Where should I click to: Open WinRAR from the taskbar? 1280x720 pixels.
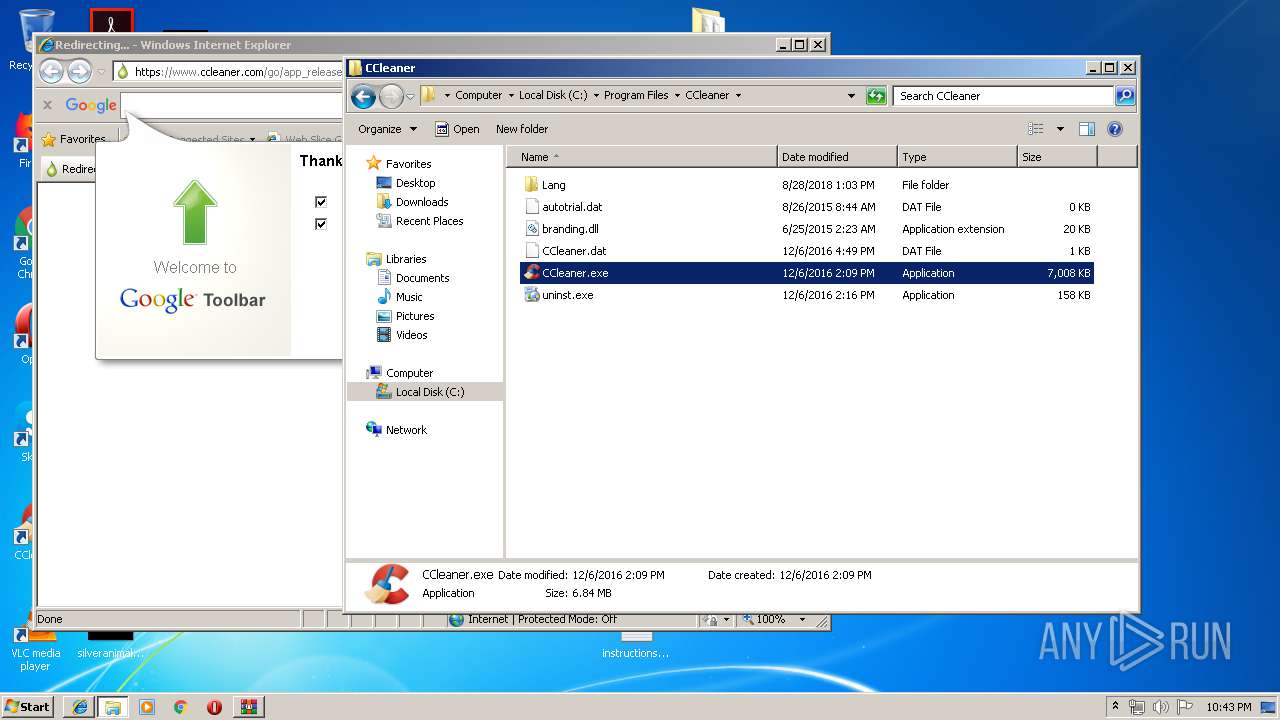(248, 707)
